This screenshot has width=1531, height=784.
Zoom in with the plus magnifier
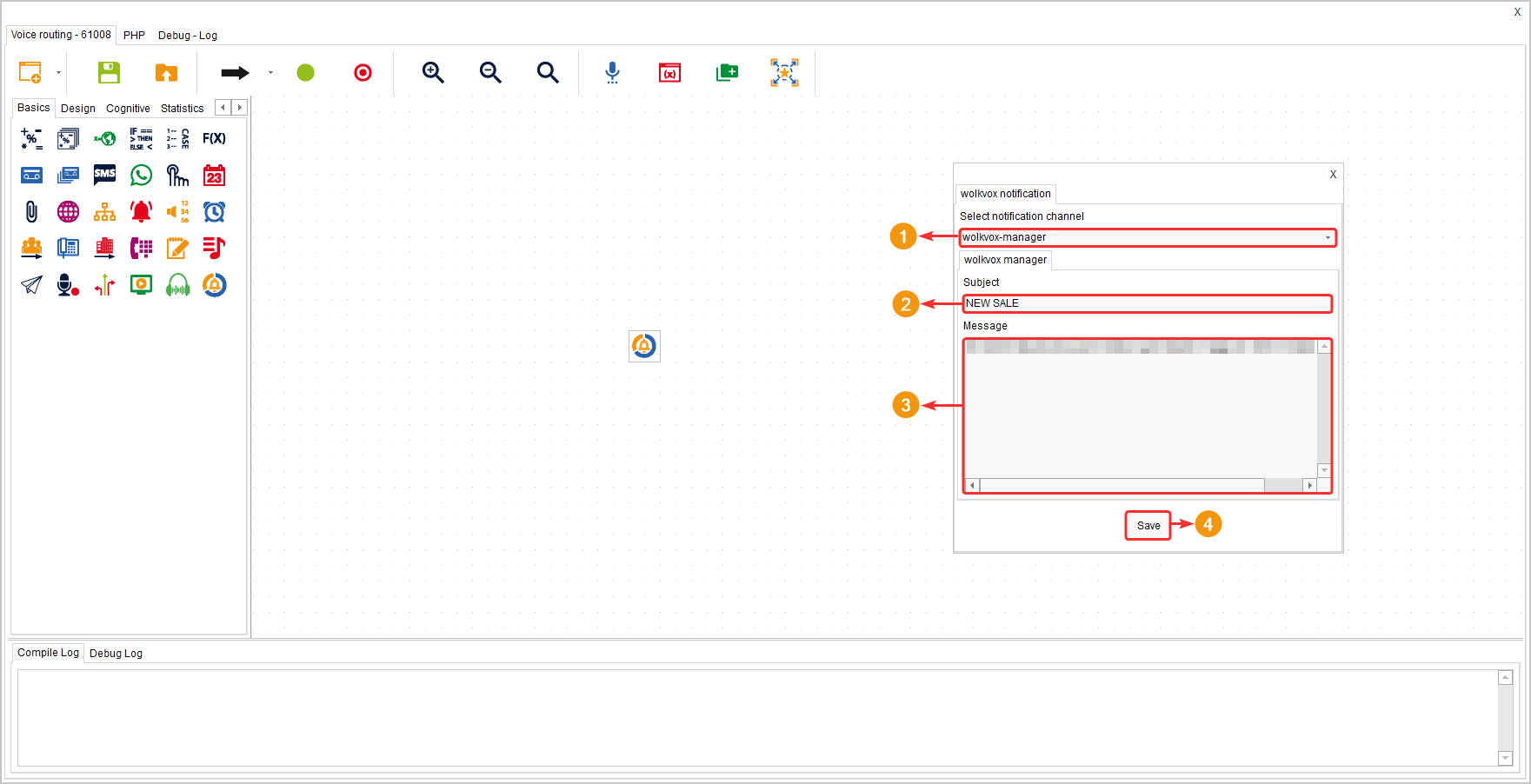point(433,72)
